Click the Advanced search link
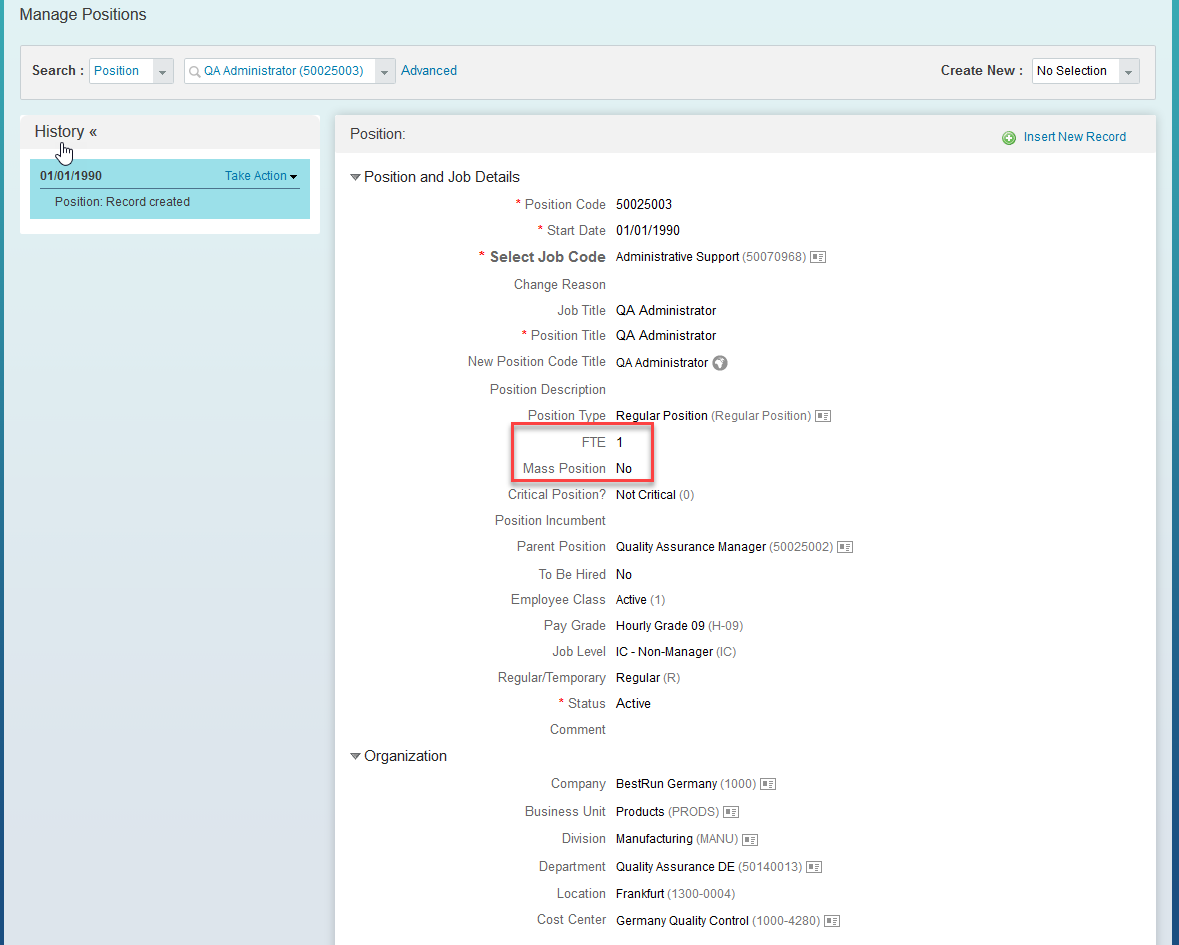 [429, 71]
